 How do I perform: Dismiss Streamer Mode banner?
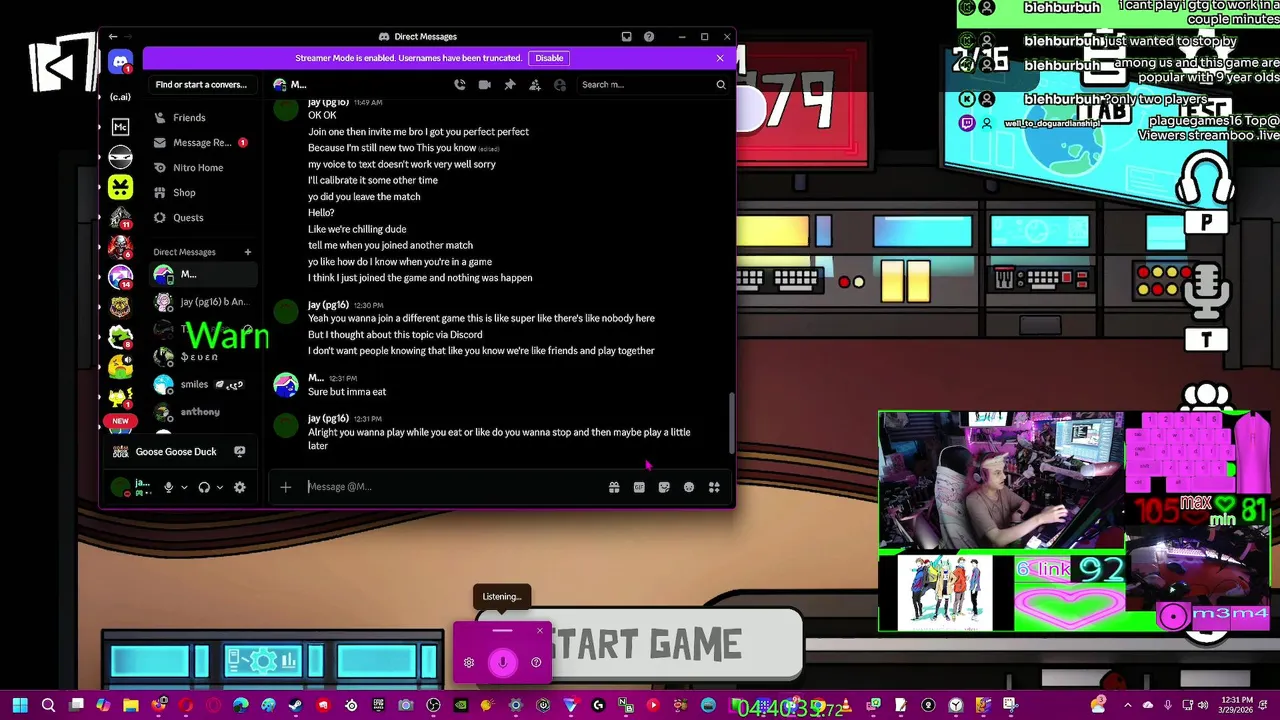[720, 58]
